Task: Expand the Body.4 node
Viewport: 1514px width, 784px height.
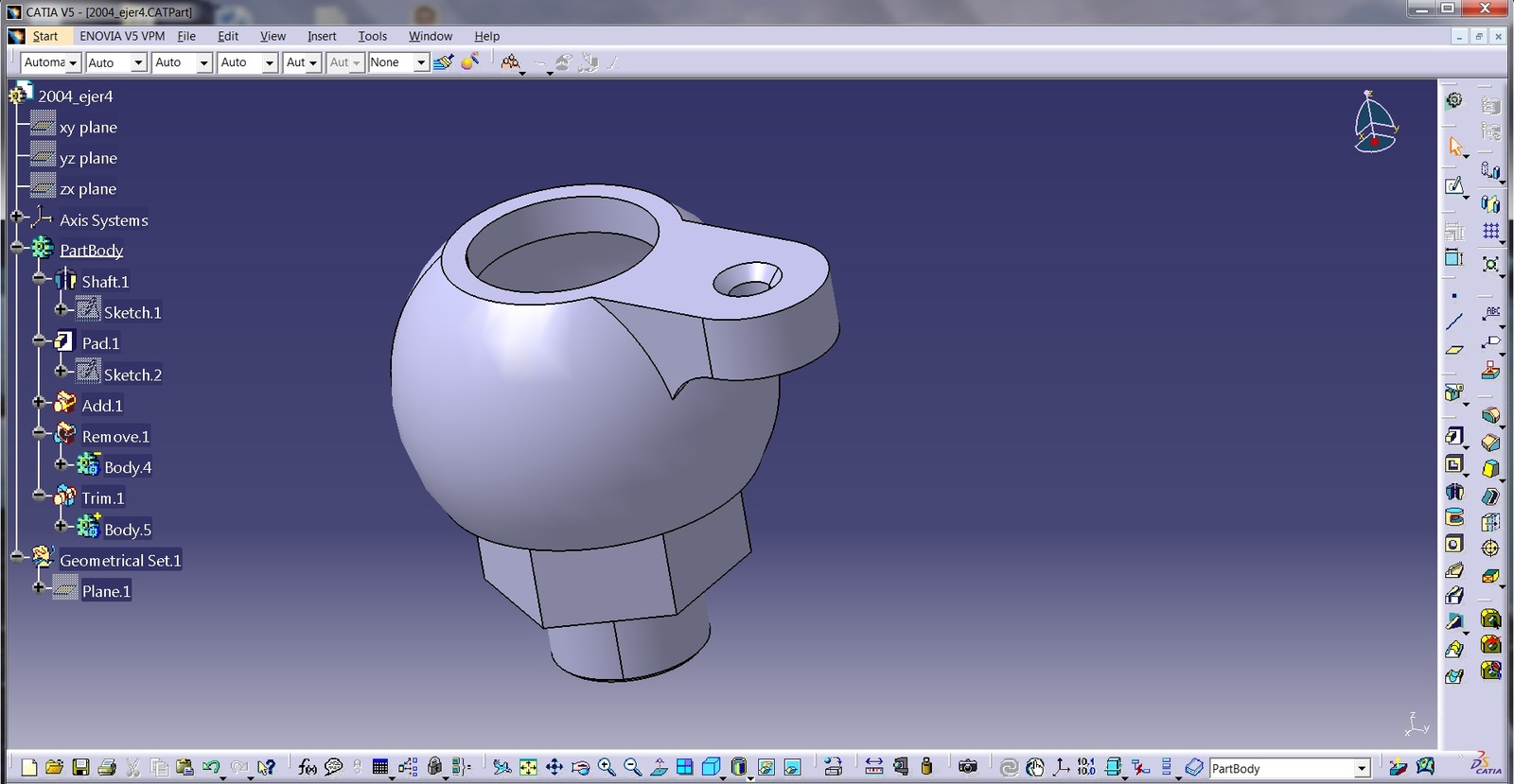Action: [x=61, y=463]
